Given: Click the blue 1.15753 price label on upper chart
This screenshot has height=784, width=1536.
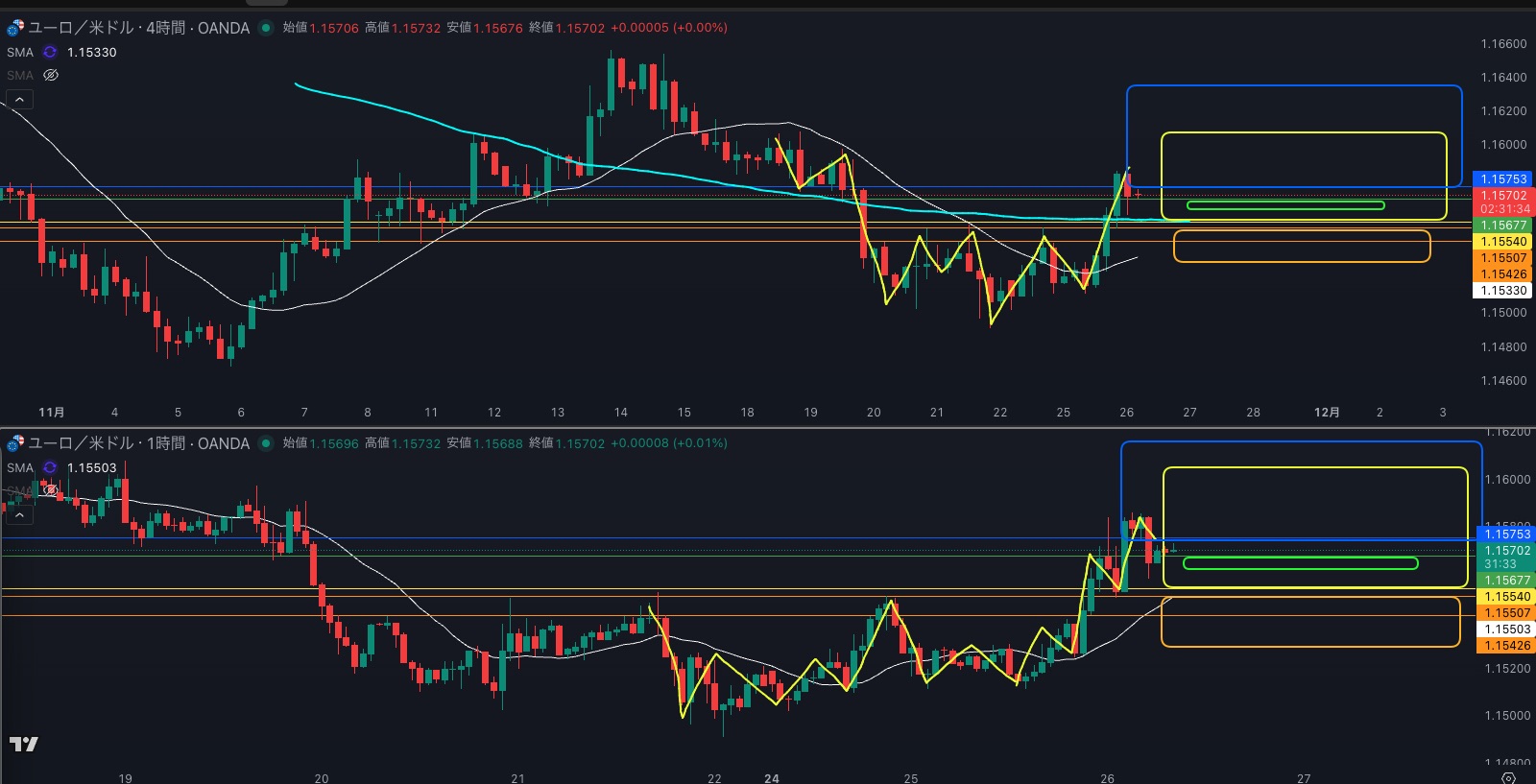Looking at the screenshot, I should coord(1502,178).
